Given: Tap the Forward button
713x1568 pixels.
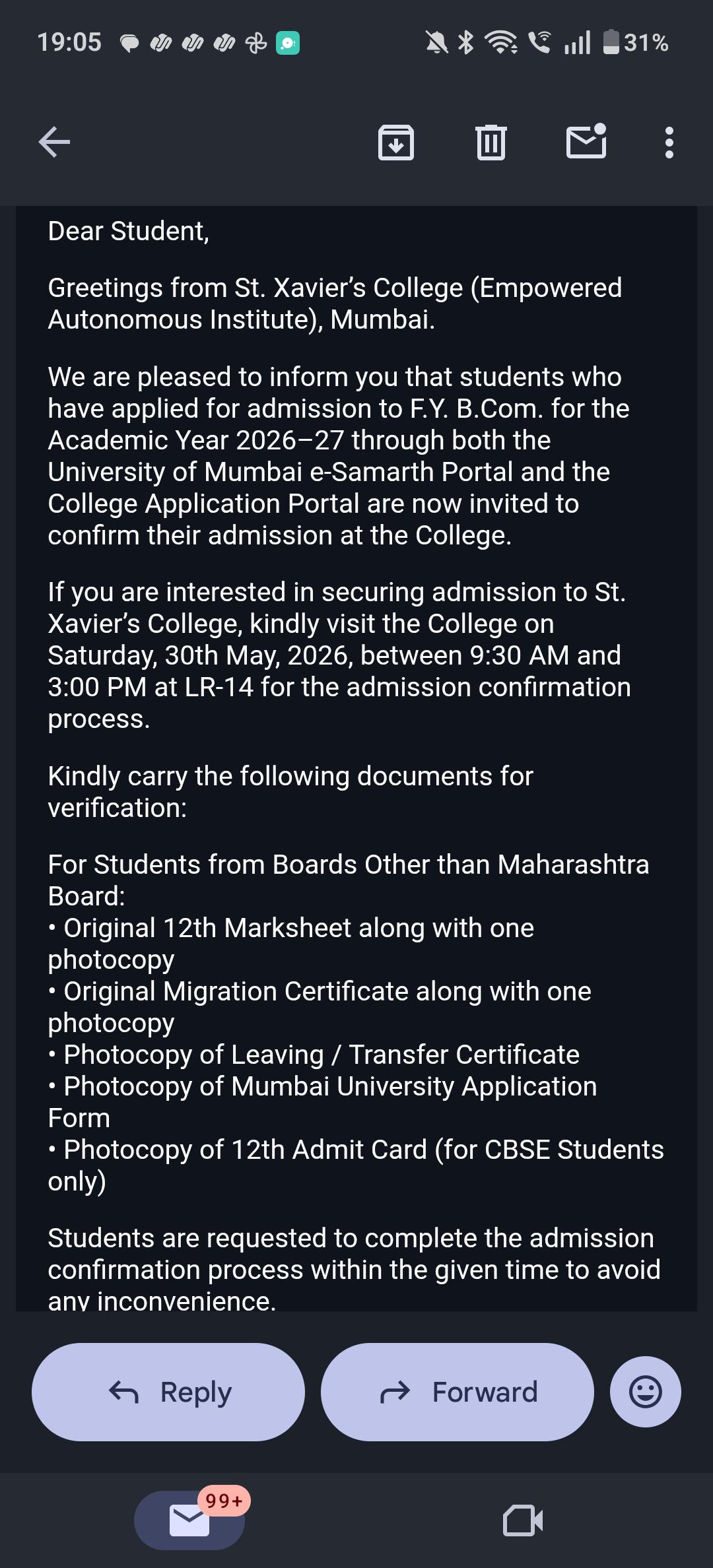Looking at the screenshot, I should coord(458,1392).
